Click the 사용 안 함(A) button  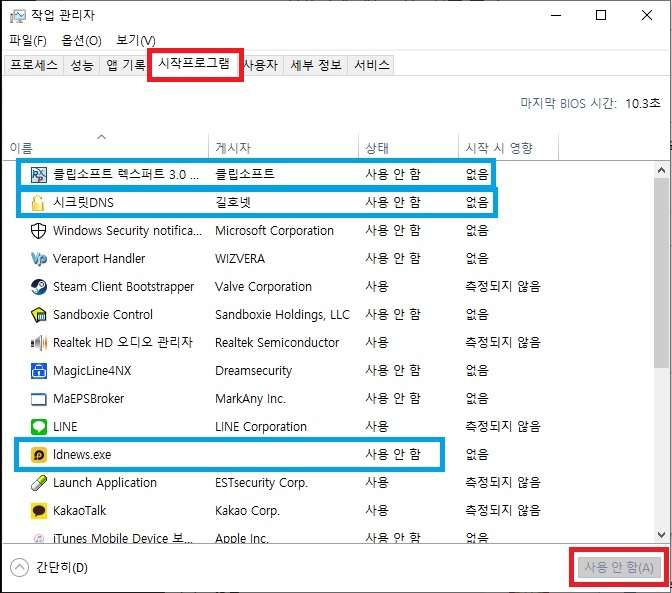[x=619, y=567]
